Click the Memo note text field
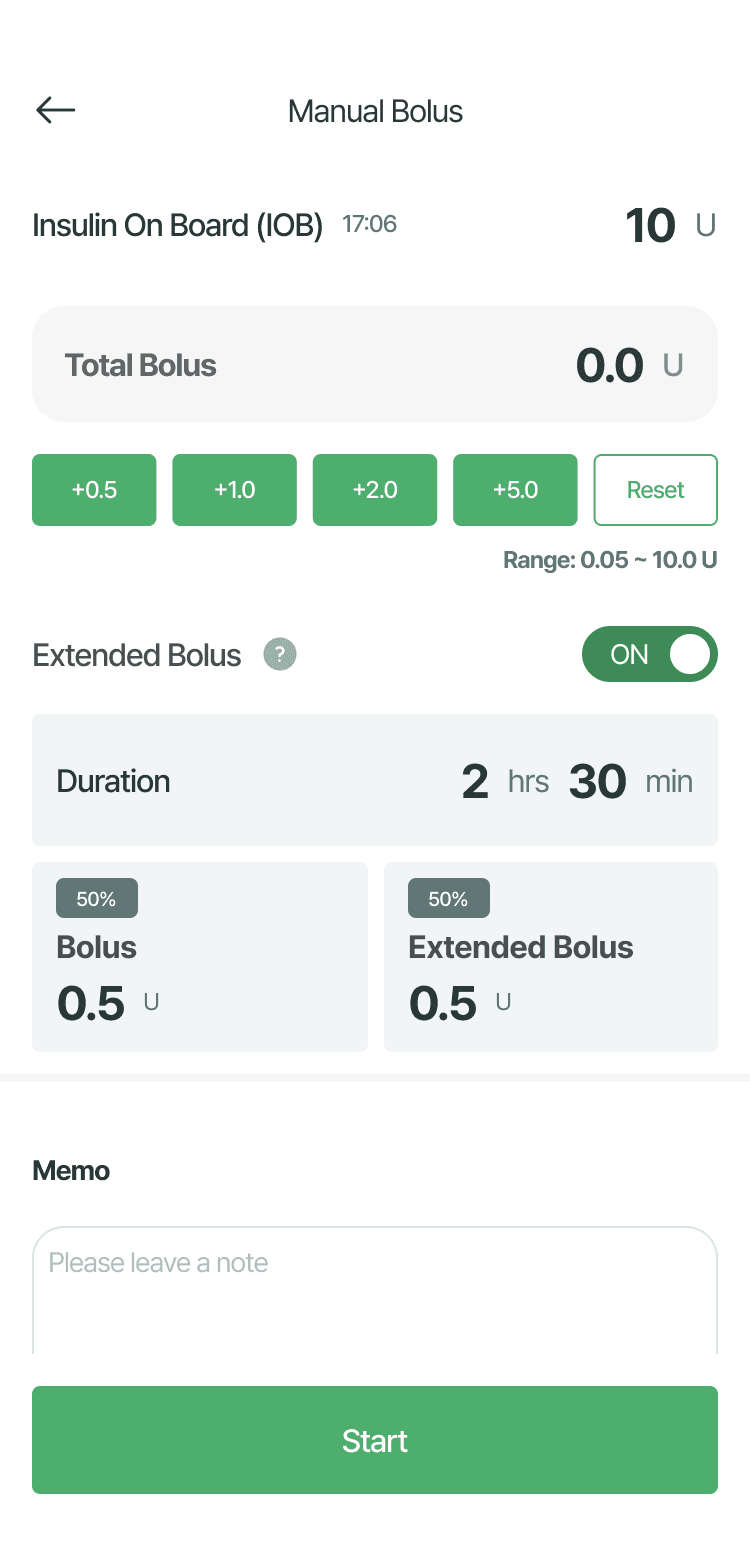 pos(375,1290)
